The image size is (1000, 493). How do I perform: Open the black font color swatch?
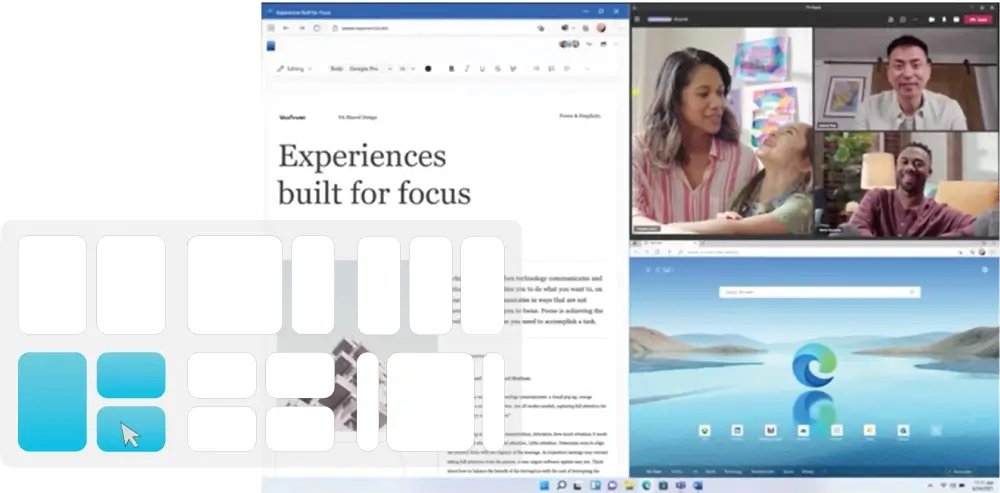click(x=428, y=68)
